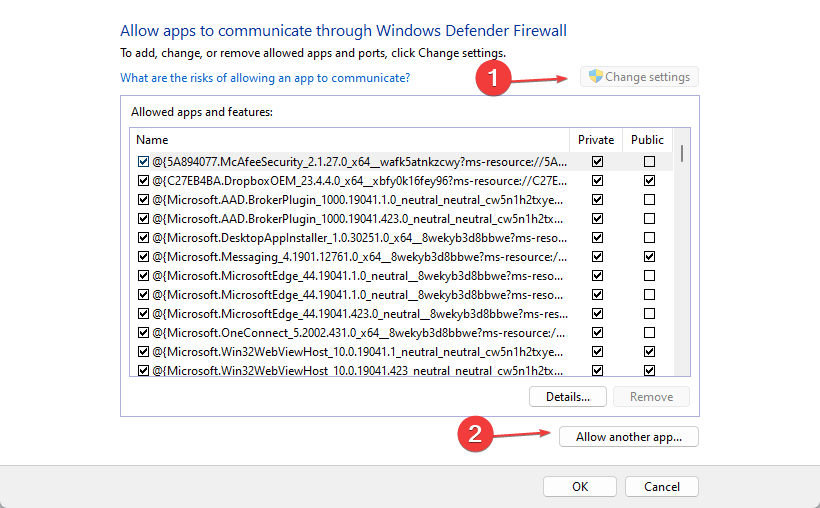Enable Public access for McAfeeSecurity
Viewport: 820px width, 508px height.
click(x=650, y=161)
